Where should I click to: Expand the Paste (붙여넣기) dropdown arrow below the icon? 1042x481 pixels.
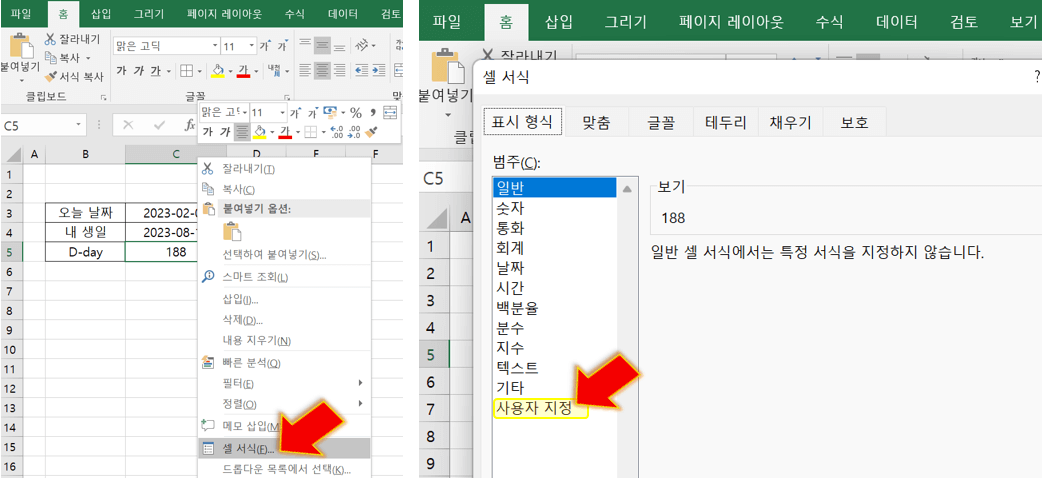[20, 80]
